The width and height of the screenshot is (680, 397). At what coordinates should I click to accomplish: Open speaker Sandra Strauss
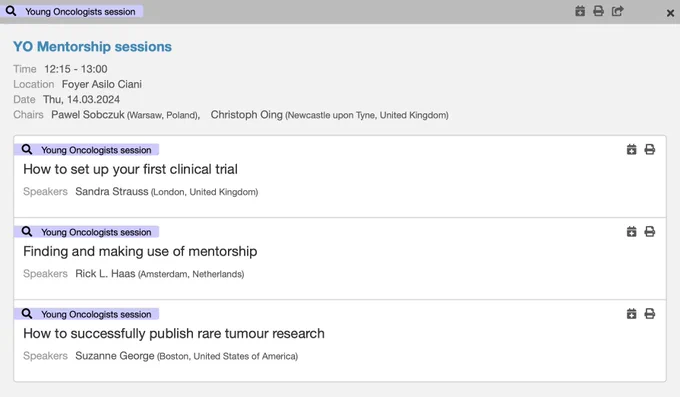[x=112, y=191]
